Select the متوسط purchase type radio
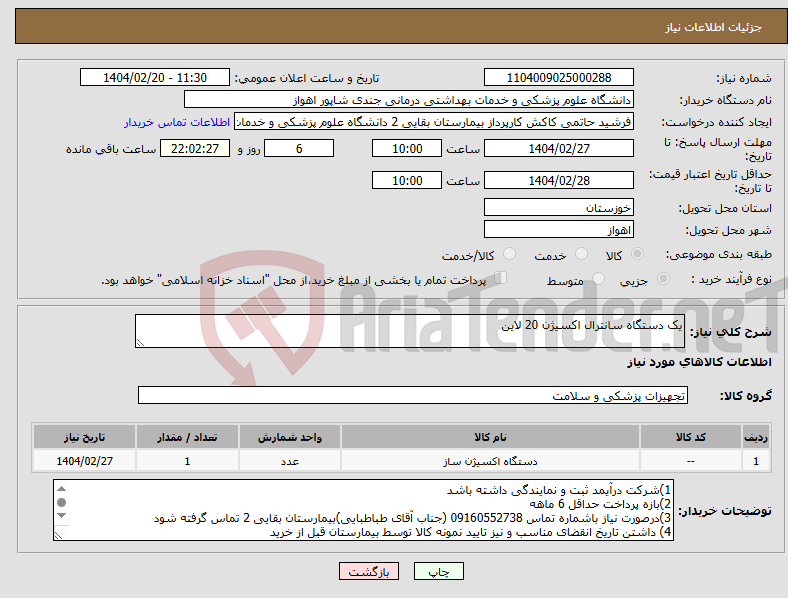This screenshot has height=598, width=788. pyautogui.click(x=598, y=278)
